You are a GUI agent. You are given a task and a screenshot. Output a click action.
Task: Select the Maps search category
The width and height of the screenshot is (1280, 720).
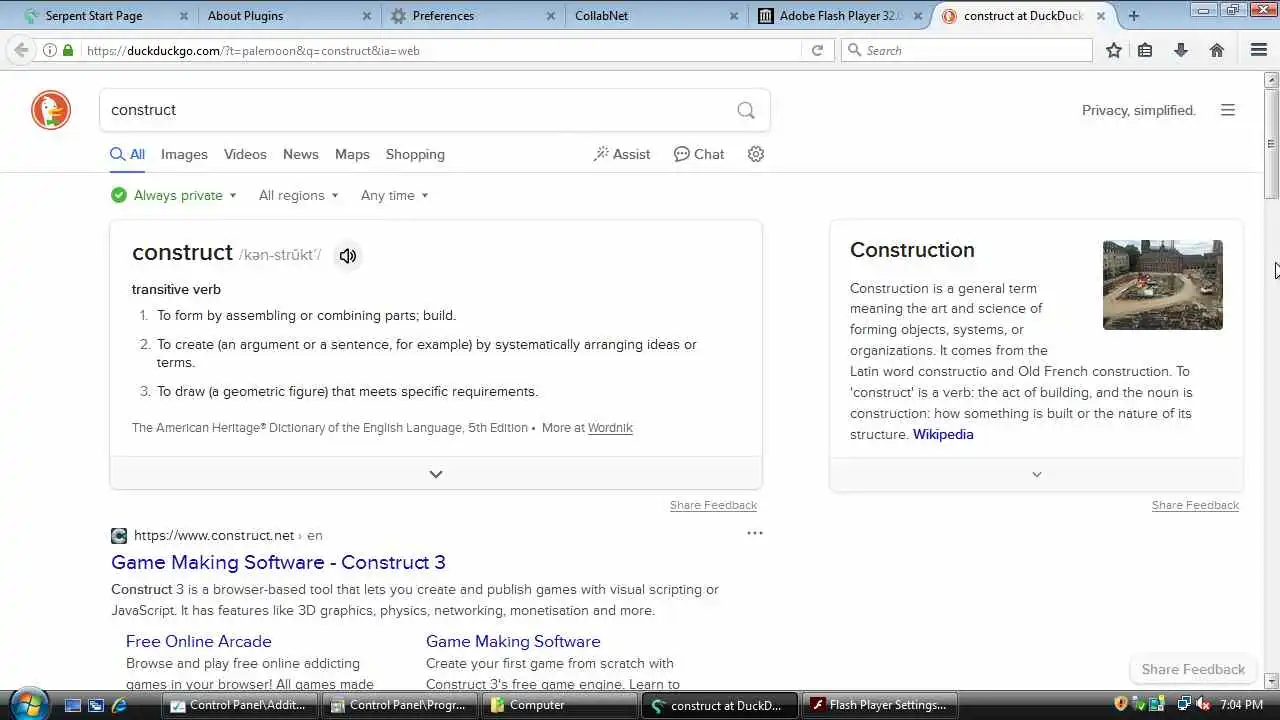[352, 154]
